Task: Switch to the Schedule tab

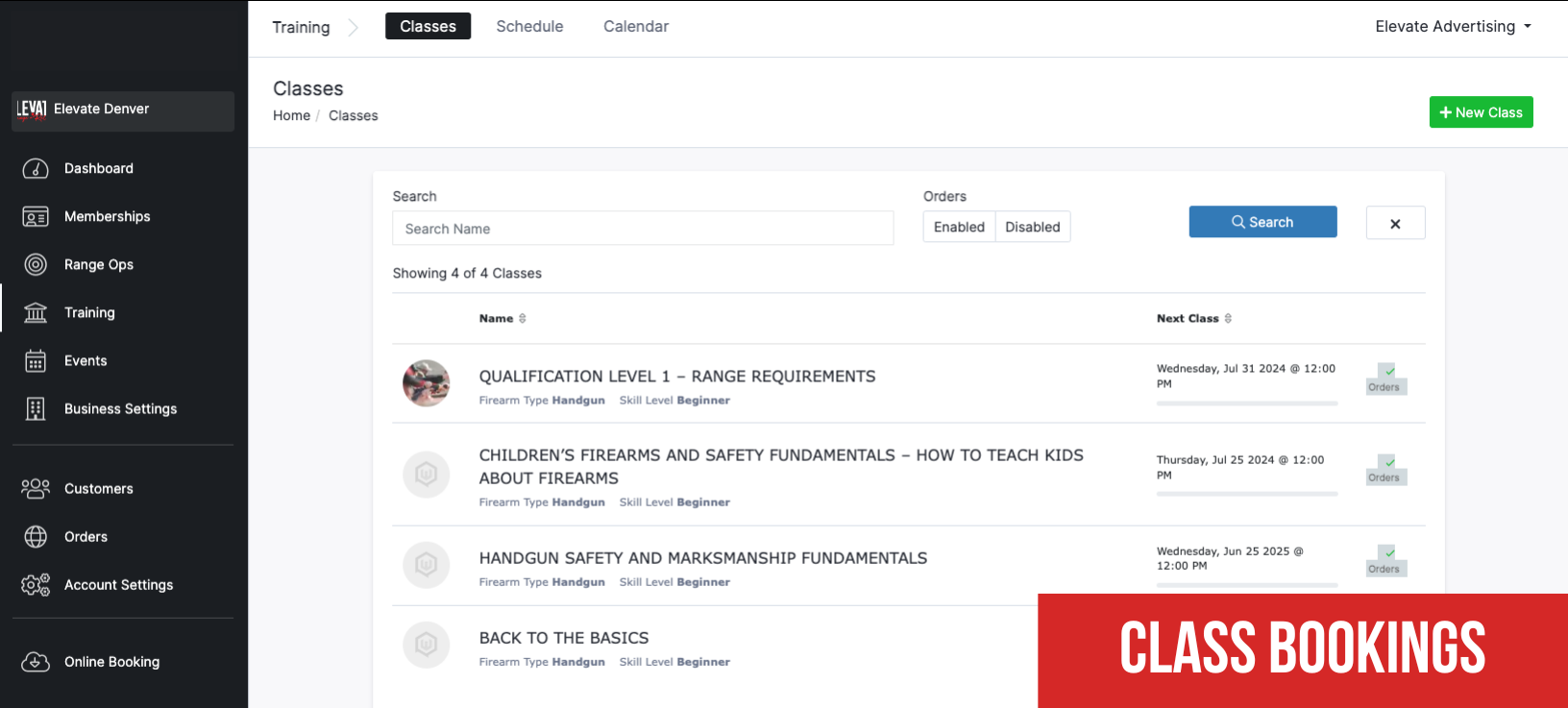Action: coord(529,27)
